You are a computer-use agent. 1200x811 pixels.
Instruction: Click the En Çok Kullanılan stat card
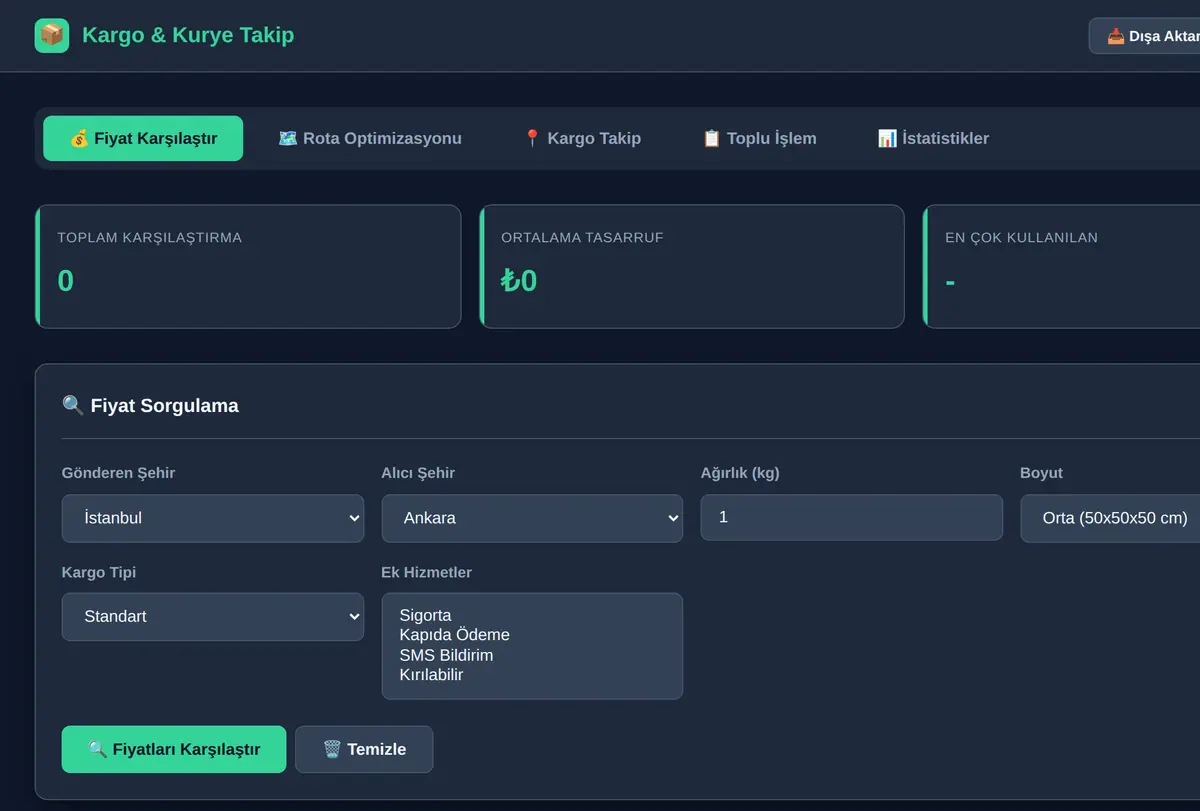(x=1061, y=266)
